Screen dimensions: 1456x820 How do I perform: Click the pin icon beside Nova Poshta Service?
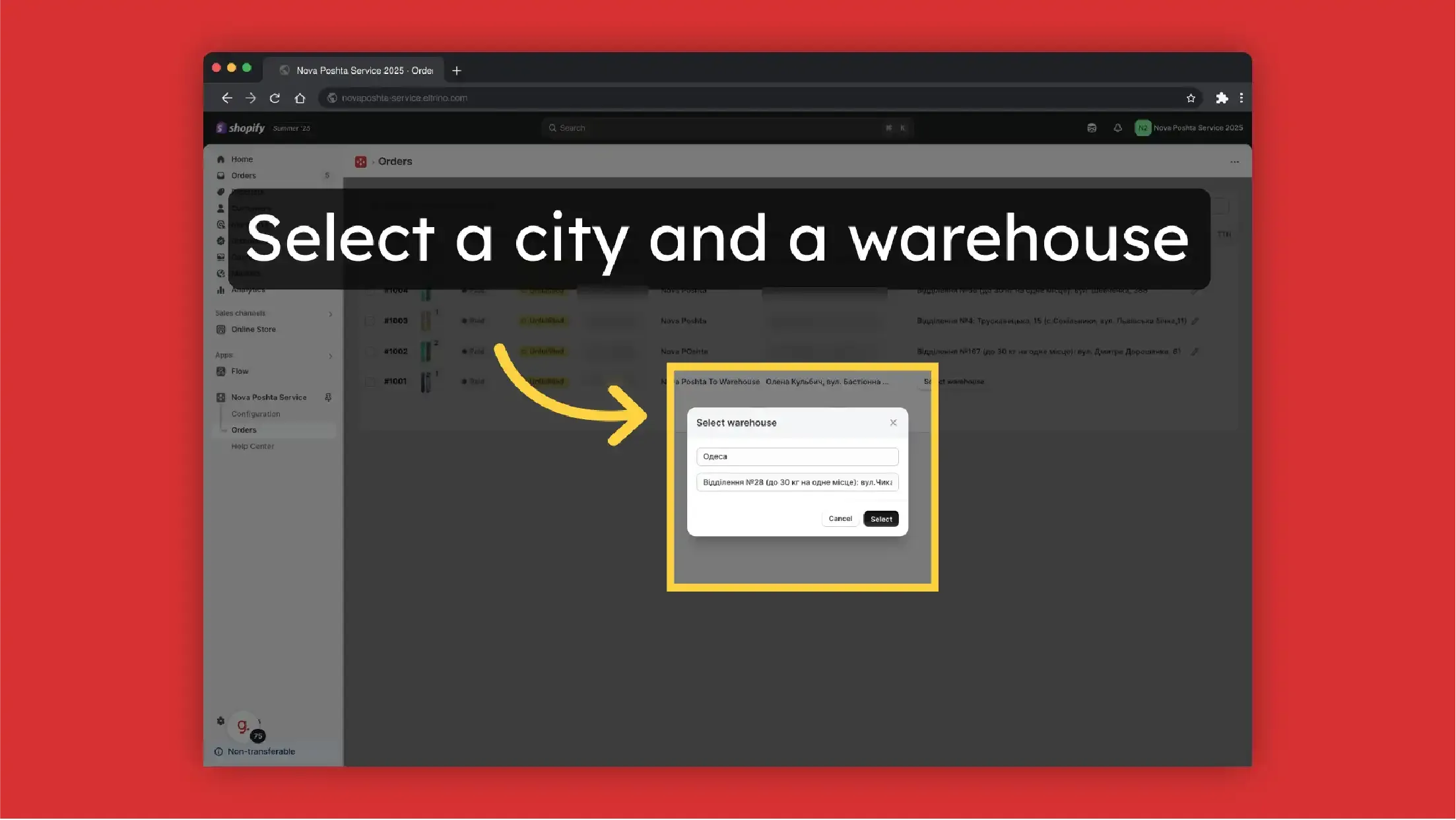[328, 397]
